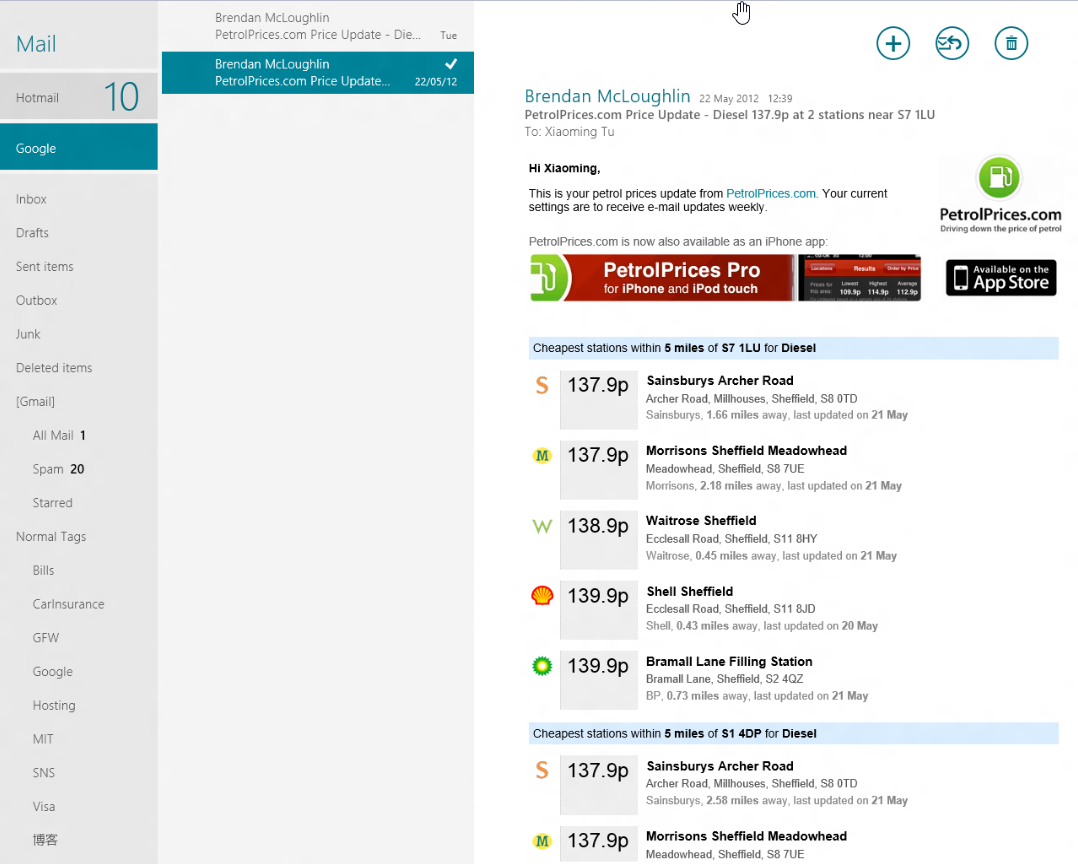Screen dimensions: 1078x864
Task: Open the SNS tag folder
Action: coord(44,772)
